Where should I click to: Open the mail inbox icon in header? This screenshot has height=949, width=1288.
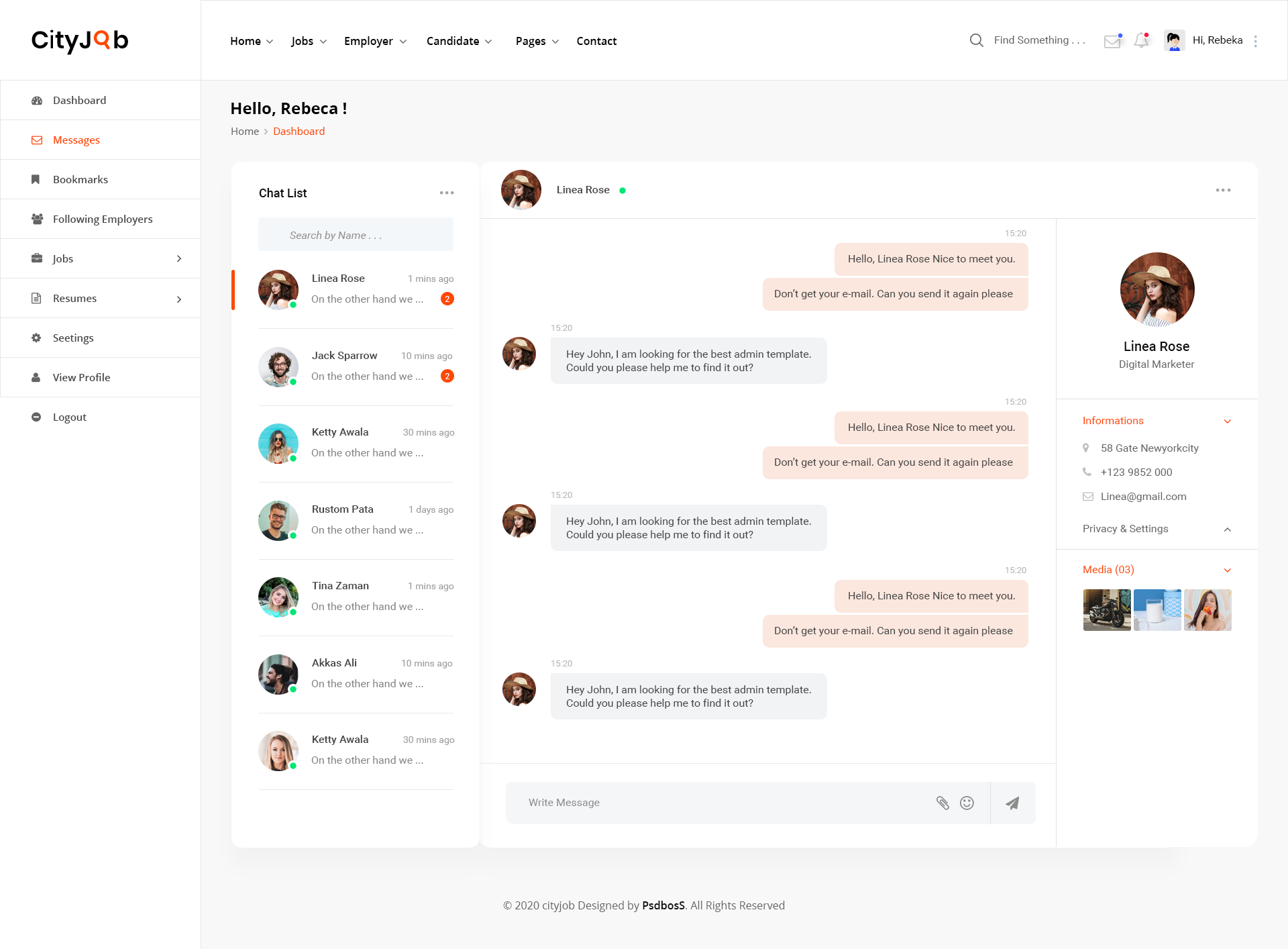(1112, 41)
